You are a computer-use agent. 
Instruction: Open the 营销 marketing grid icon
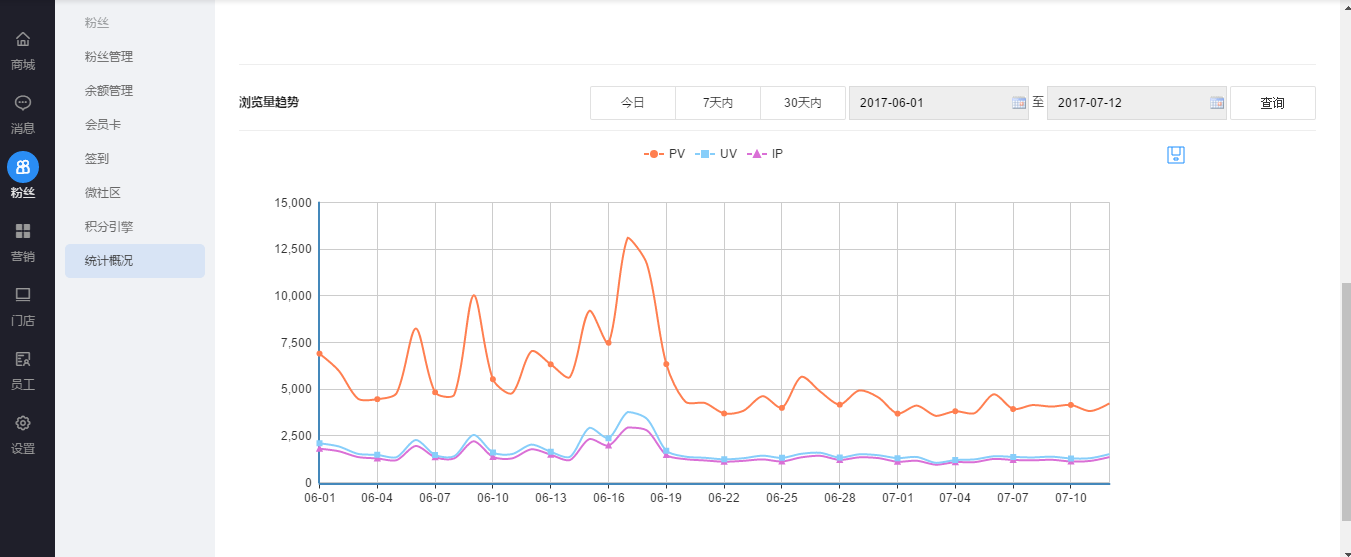click(x=22, y=231)
